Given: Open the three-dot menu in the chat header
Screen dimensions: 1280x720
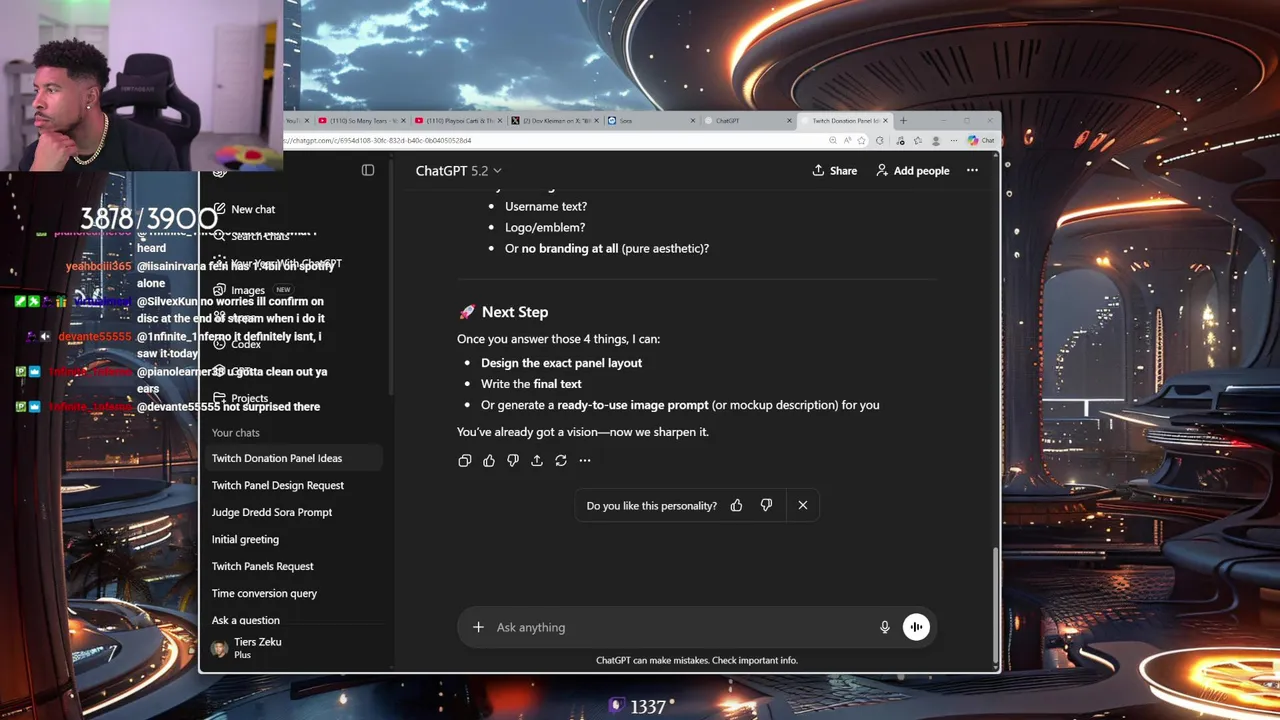Looking at the screenshot, I should (x=972, y=170).
